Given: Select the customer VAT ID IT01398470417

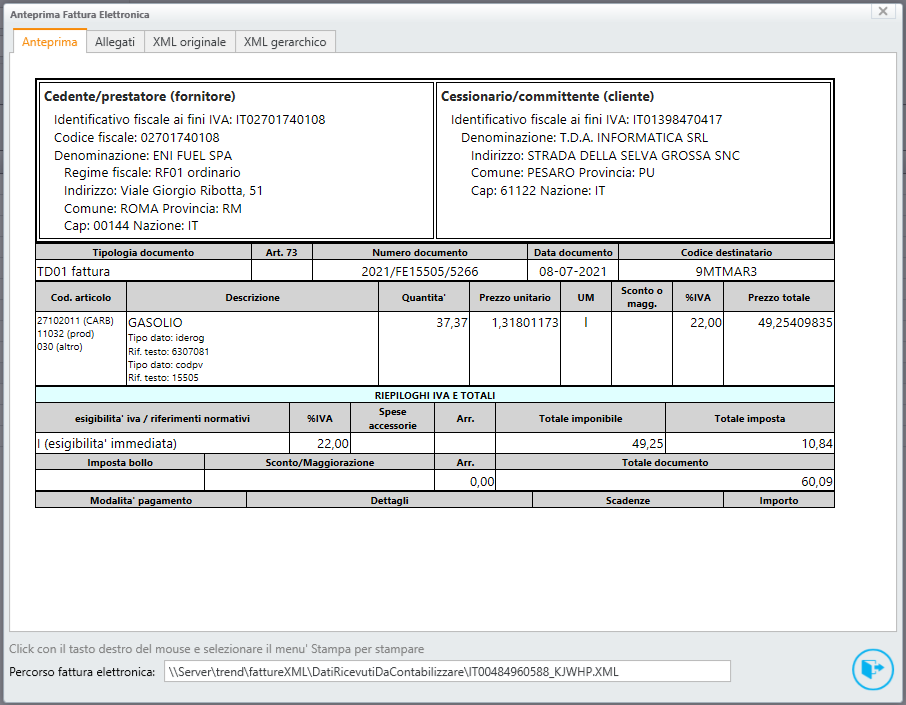Looking at the screenshot, I should tap(677, 120).
